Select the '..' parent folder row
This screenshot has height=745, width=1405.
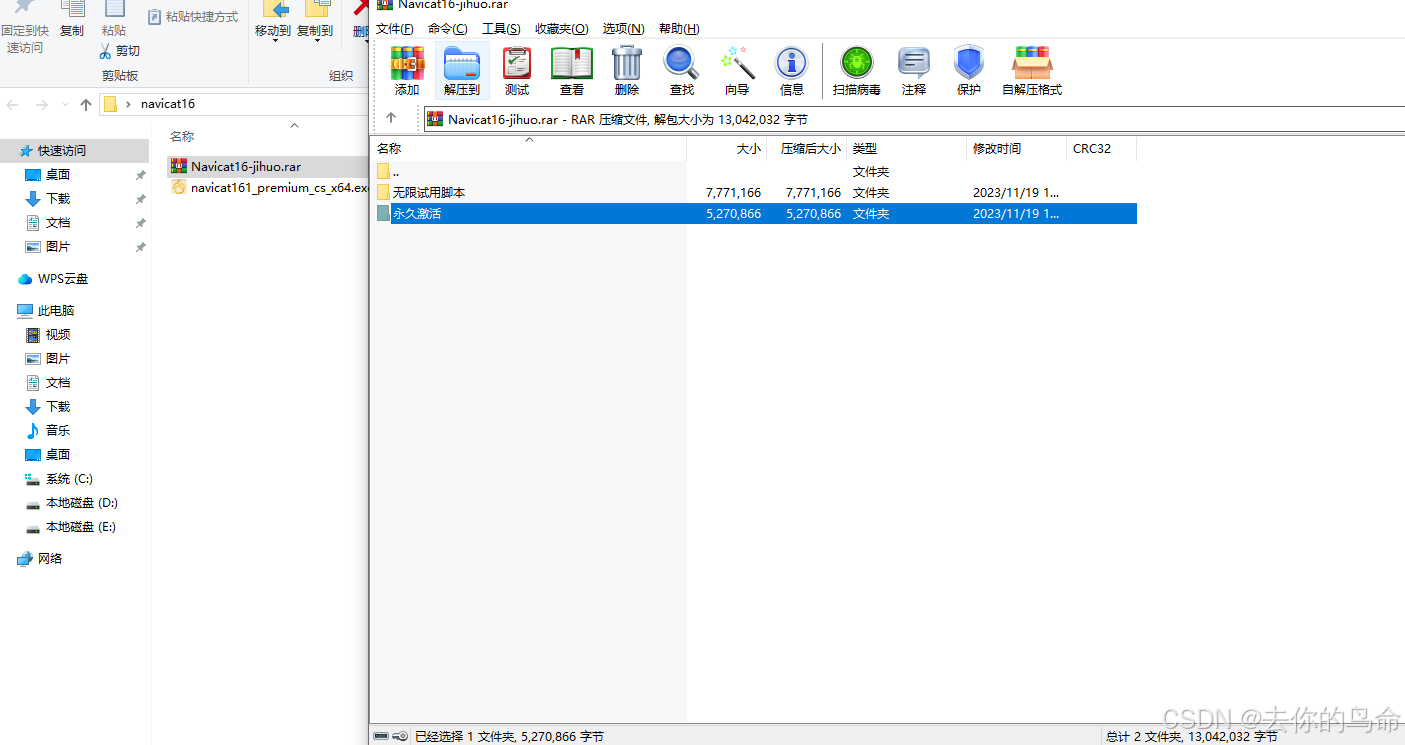pyautogui.click(x=755, y=171)
